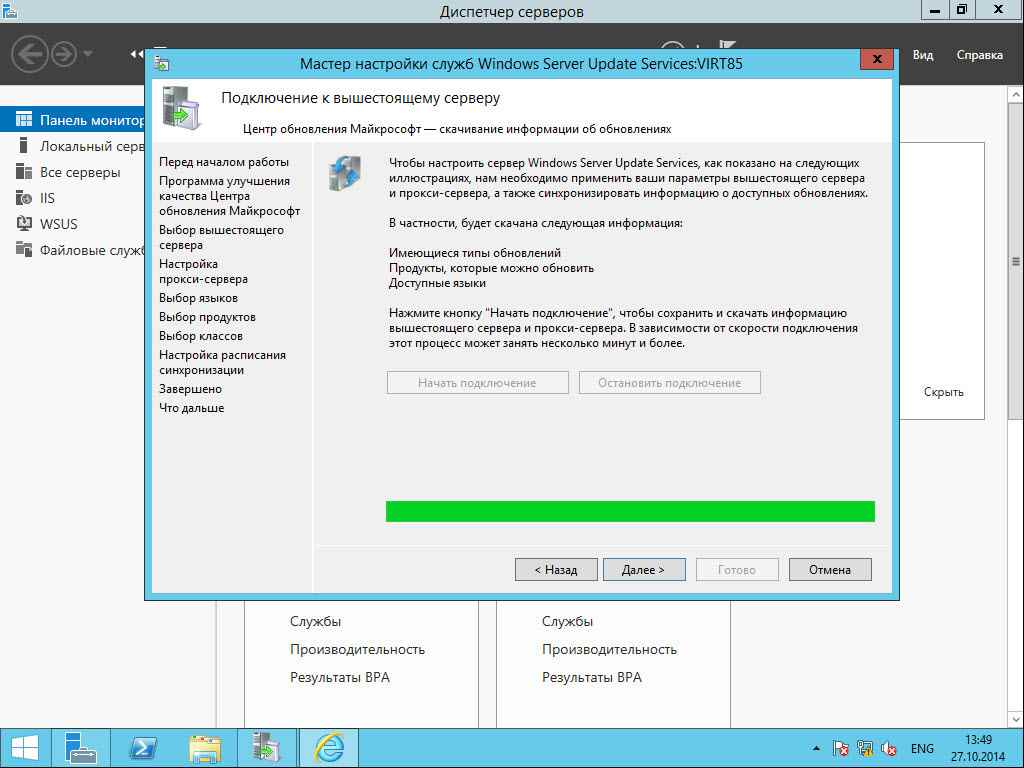Click scrollbar down arrow in Server Manager
This screenshot has width=1024, height=768.
pyautogui.click(x=1016, y=720)
